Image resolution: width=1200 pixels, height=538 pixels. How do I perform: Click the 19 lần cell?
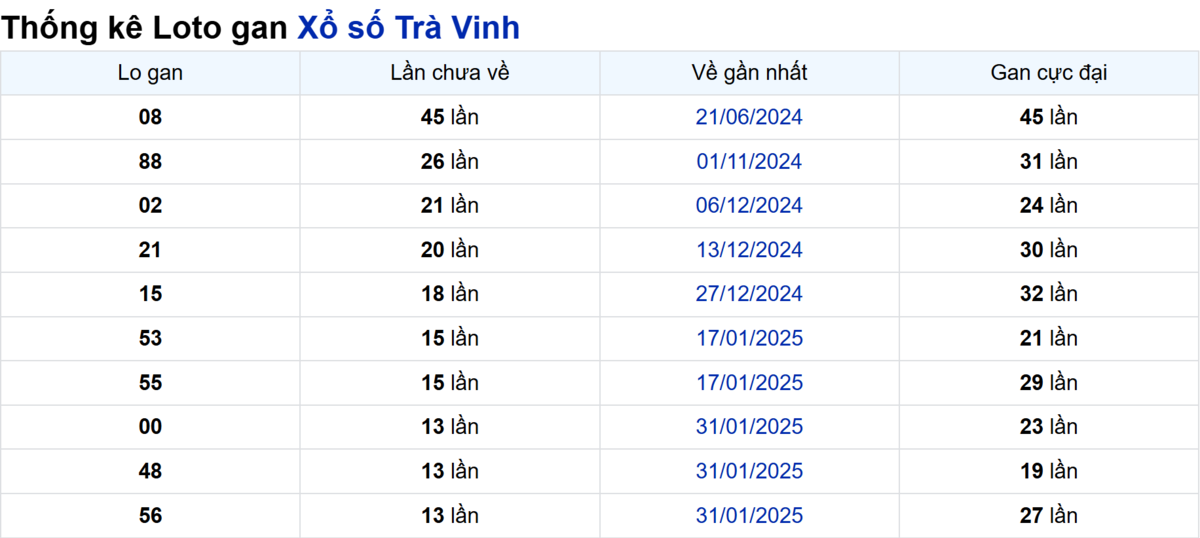1049,471
